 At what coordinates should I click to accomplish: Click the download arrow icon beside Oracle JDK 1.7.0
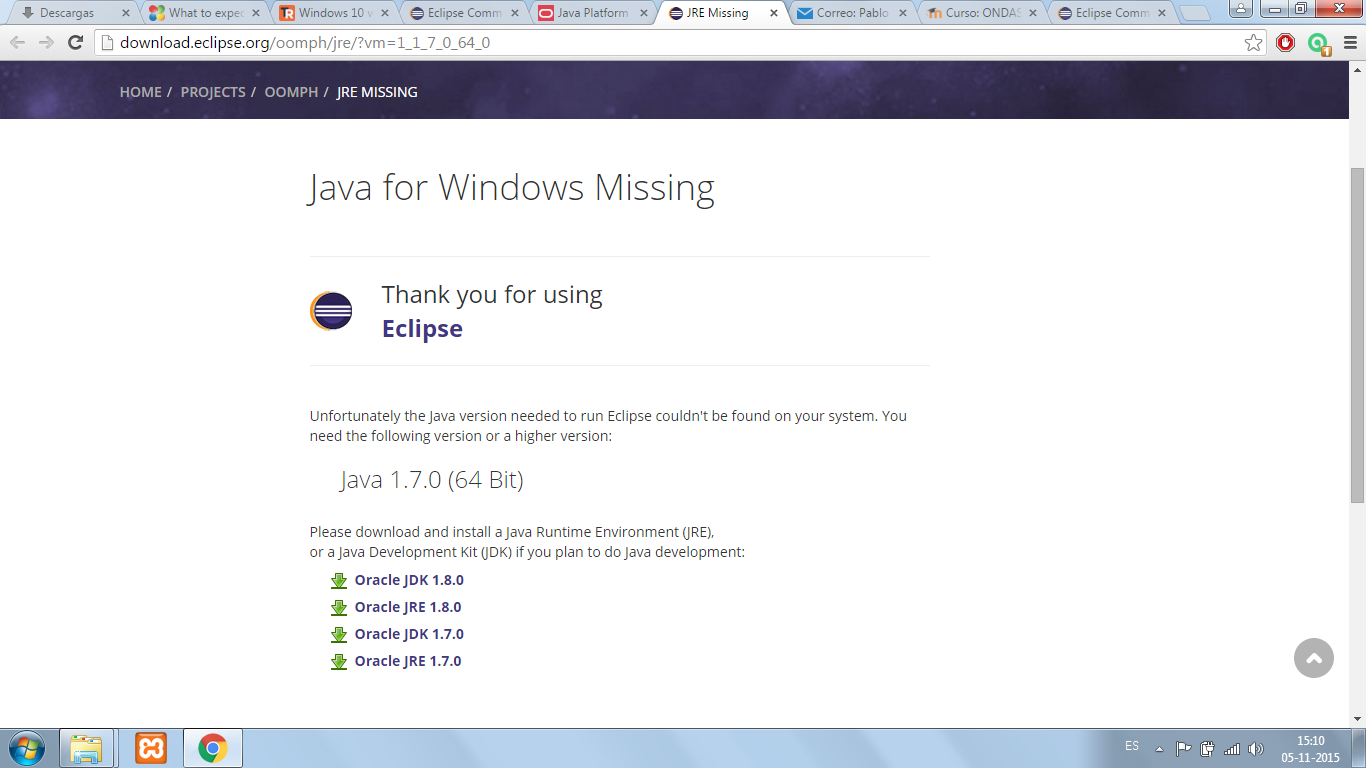coord(339,635)
